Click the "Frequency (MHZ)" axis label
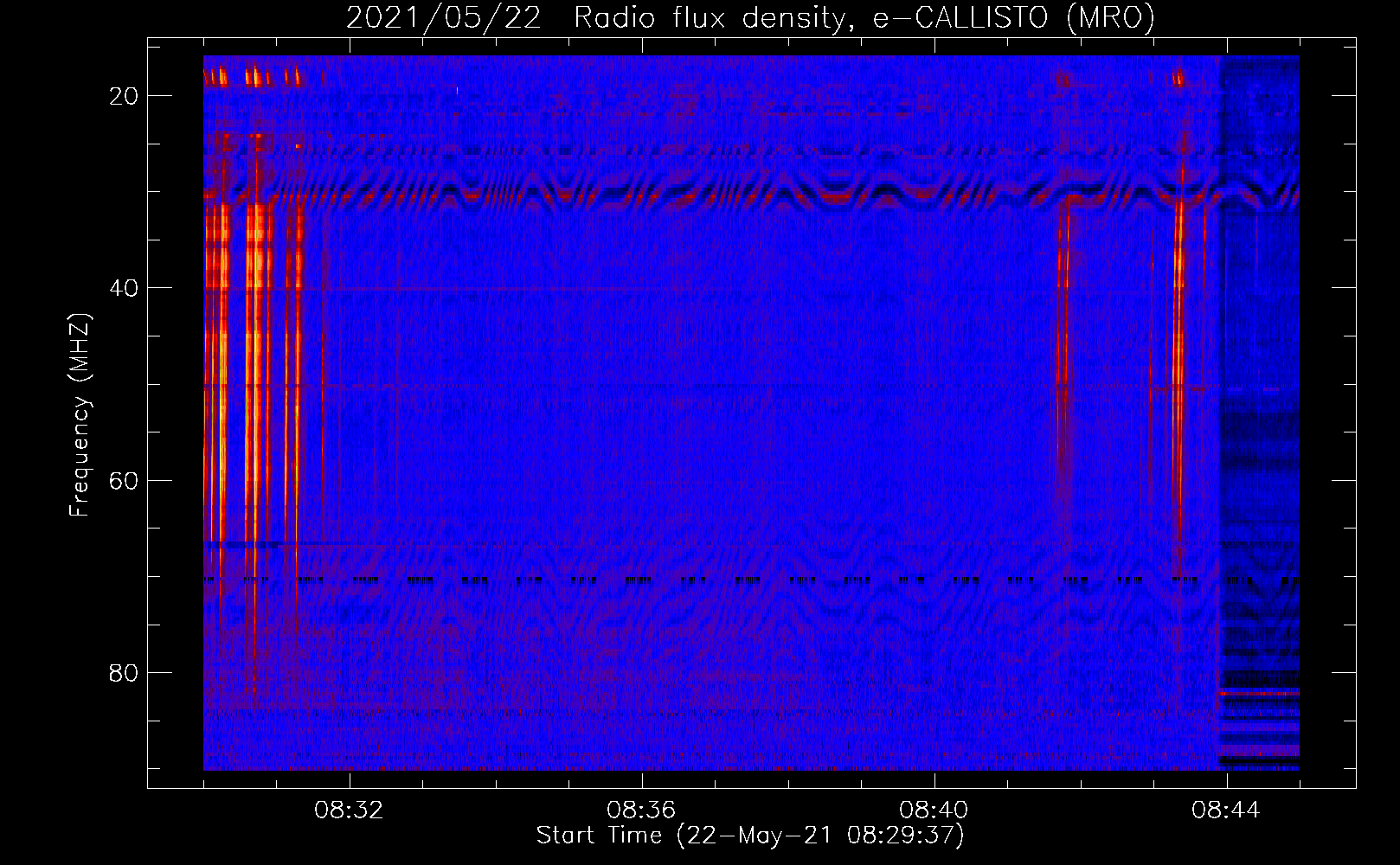 (x=80, y=415)
